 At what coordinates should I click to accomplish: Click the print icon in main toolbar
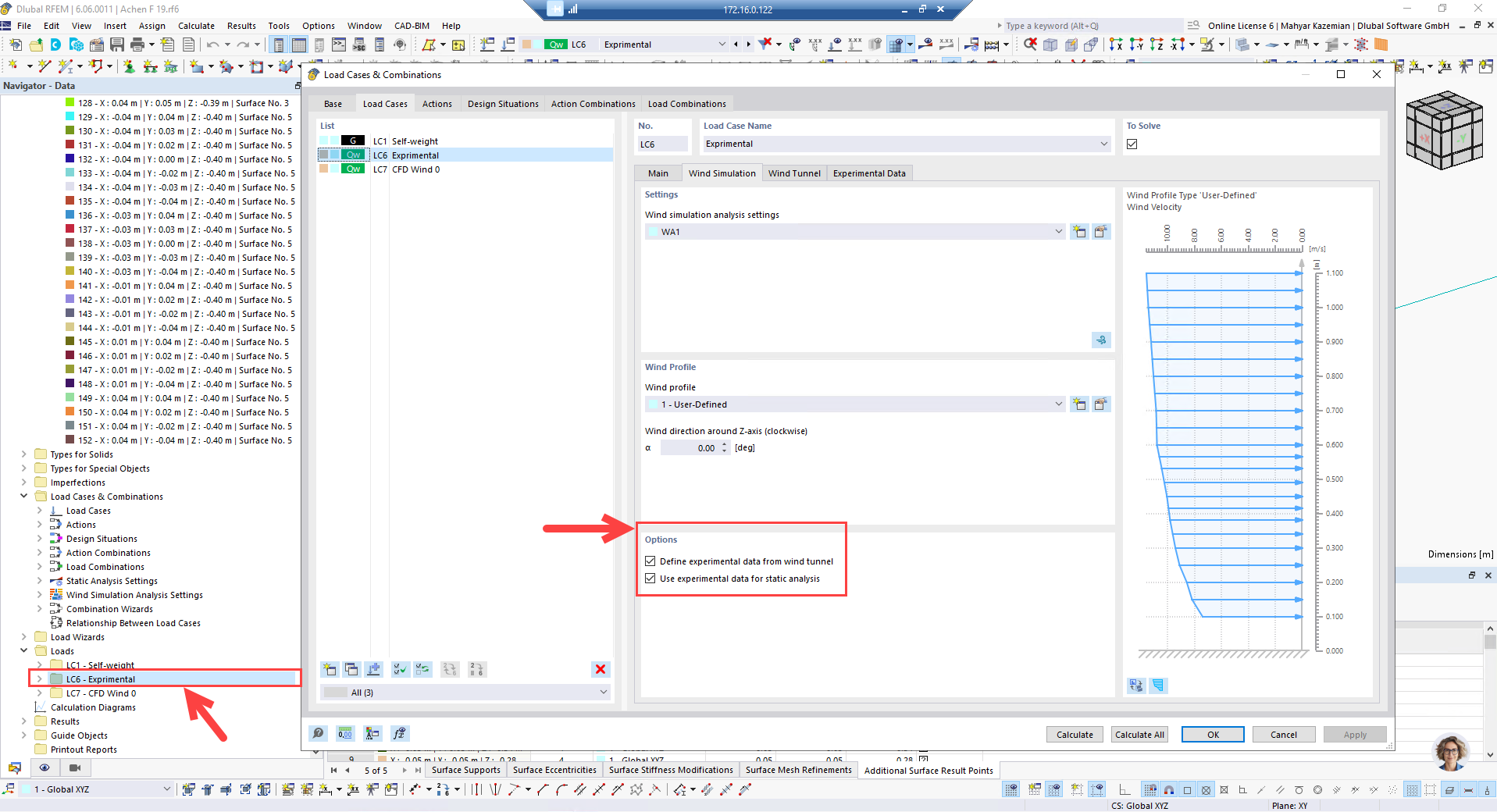(137, 45)
